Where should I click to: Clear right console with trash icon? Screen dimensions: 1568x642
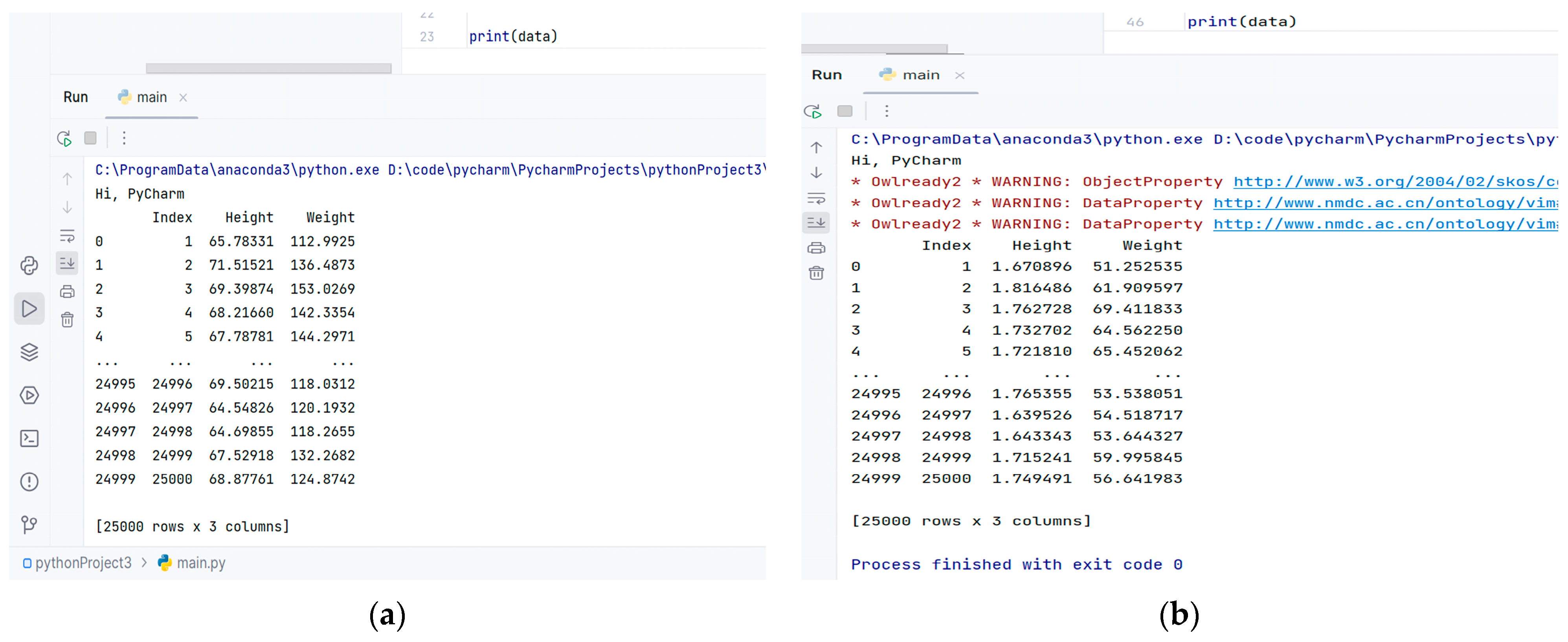click(817, 273)
